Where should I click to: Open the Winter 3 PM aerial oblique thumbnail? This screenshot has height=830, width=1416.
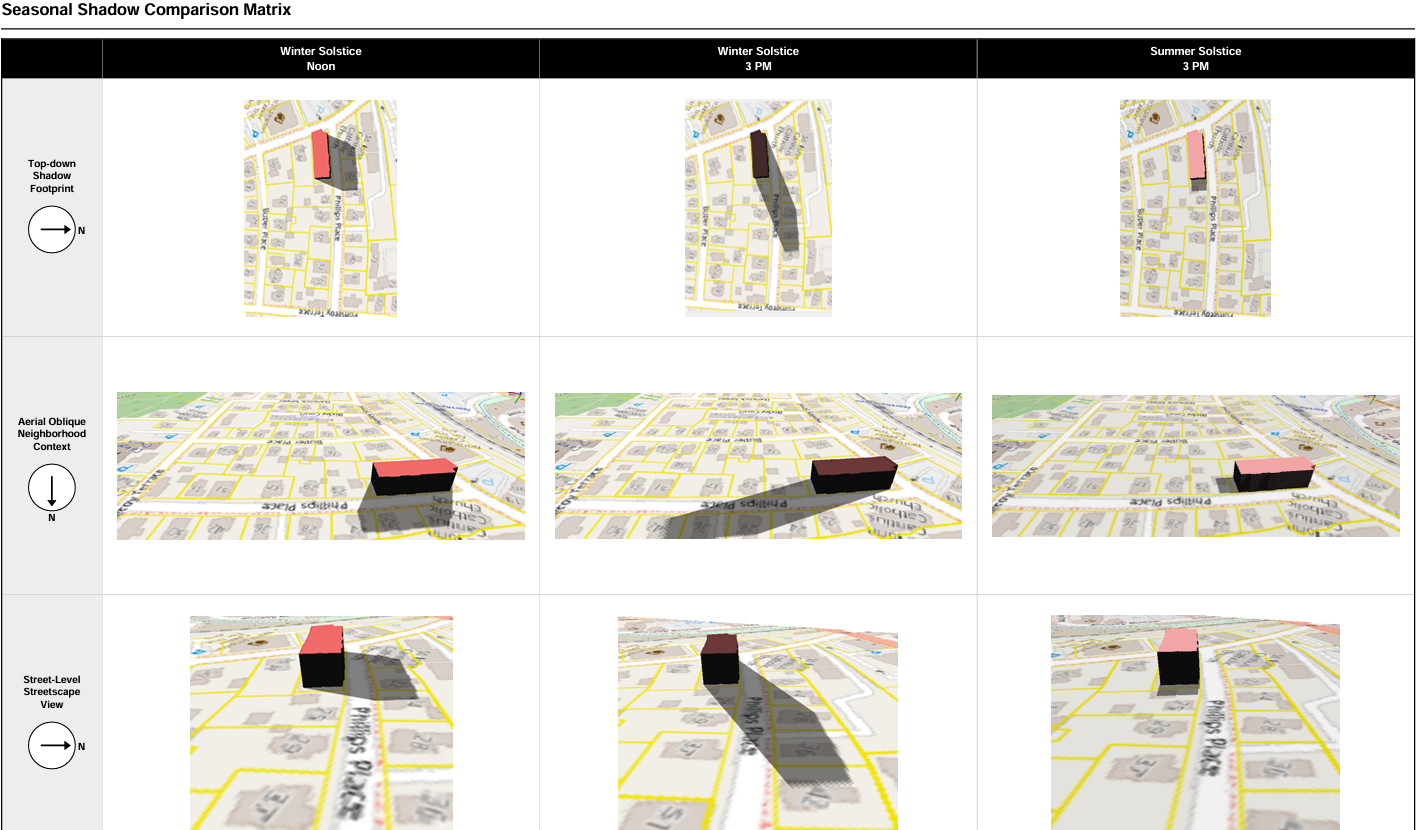point(758,466)
